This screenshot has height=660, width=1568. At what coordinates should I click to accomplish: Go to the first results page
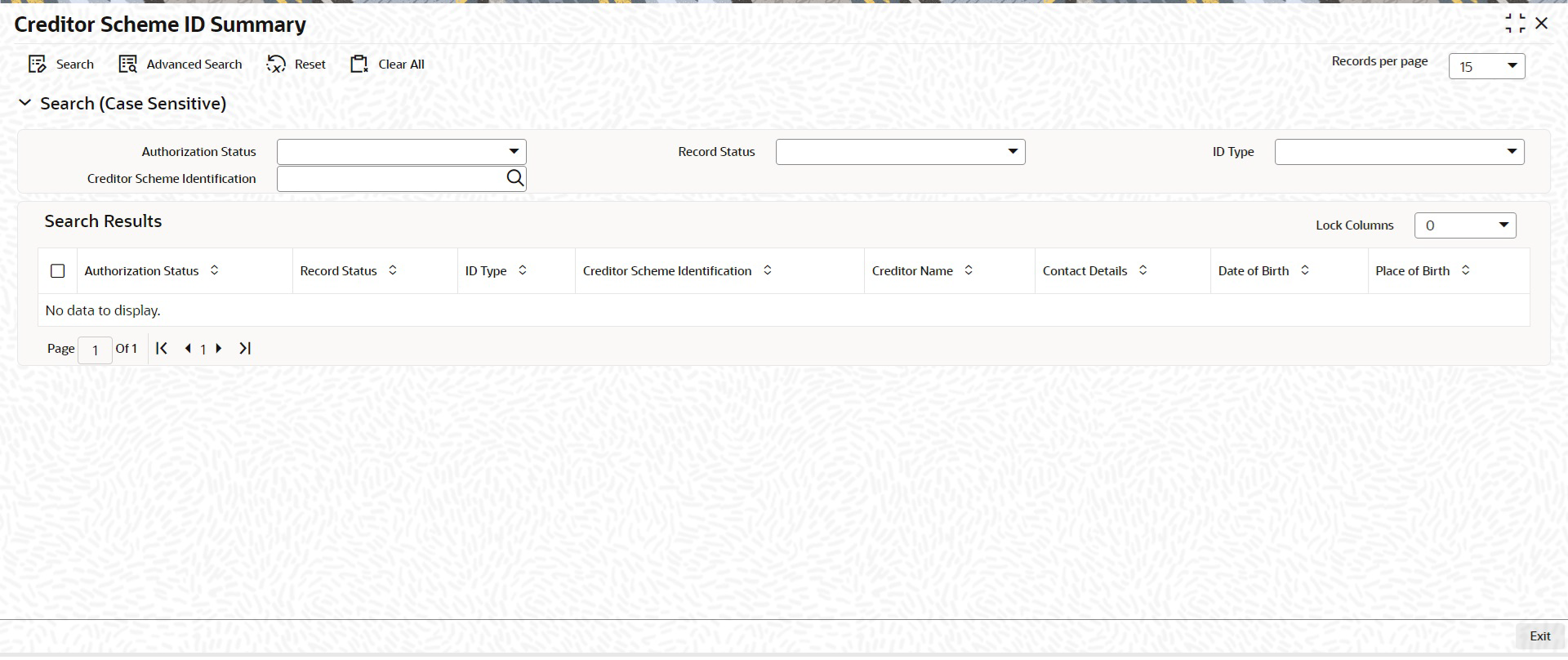point(162,349)
